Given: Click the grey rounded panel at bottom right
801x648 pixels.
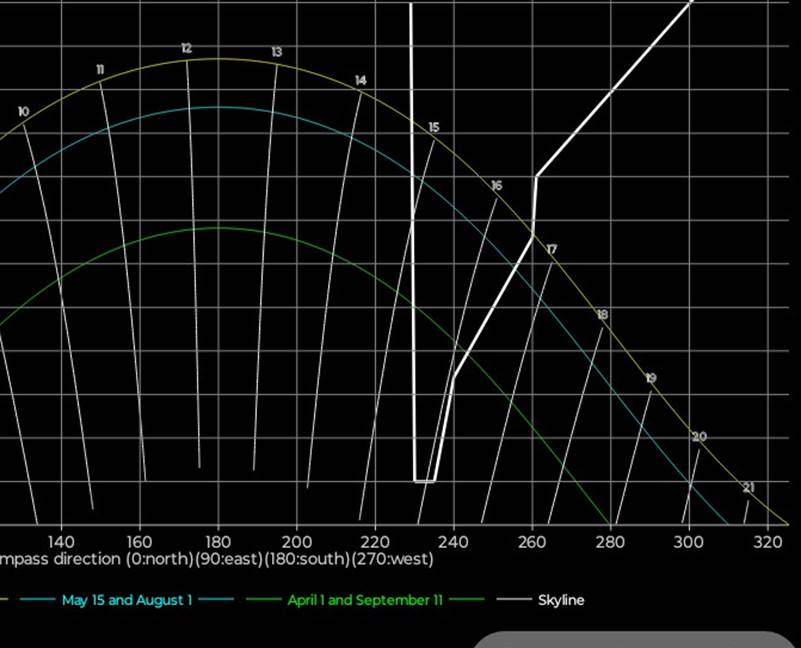Looking at the screenshot, I should coord(637,639).
